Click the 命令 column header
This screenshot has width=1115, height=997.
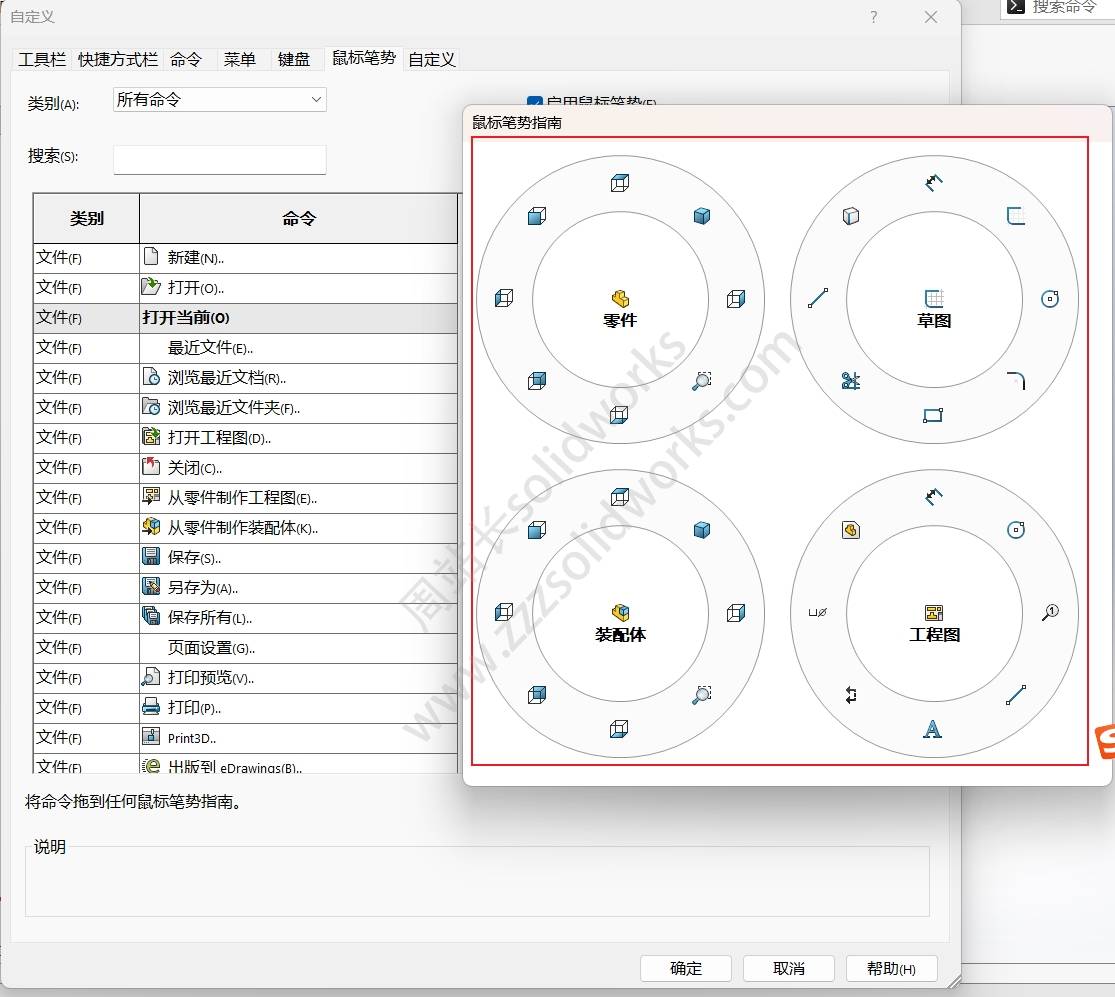coord(299,218)
